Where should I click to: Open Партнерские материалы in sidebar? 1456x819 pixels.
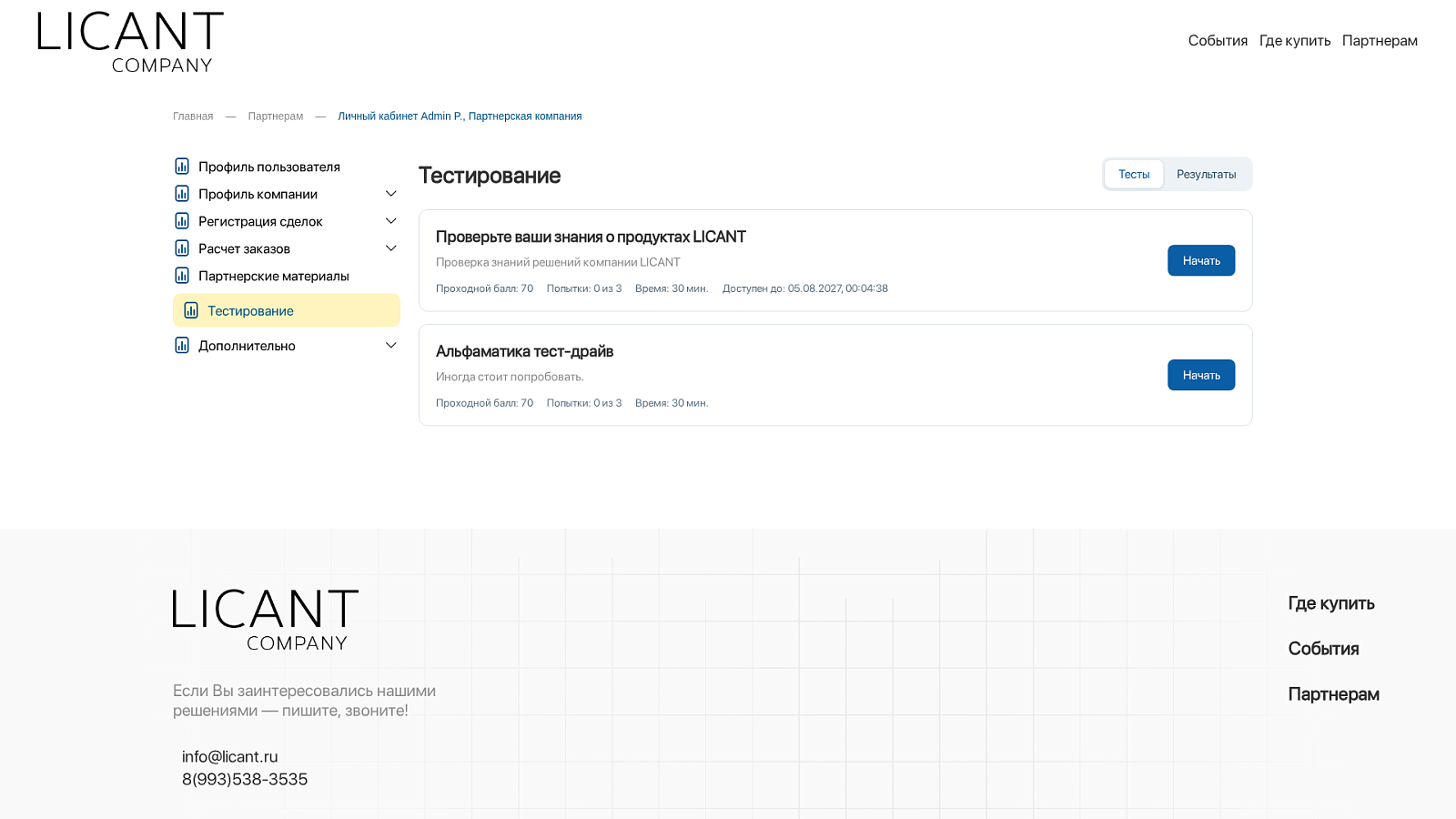point(274,276)
